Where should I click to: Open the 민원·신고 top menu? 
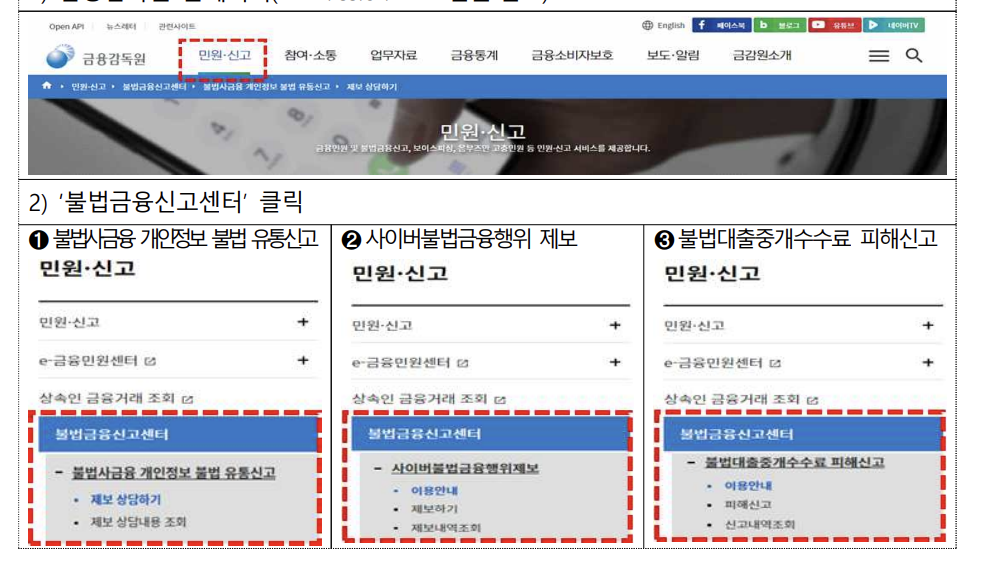click(225, 55)
